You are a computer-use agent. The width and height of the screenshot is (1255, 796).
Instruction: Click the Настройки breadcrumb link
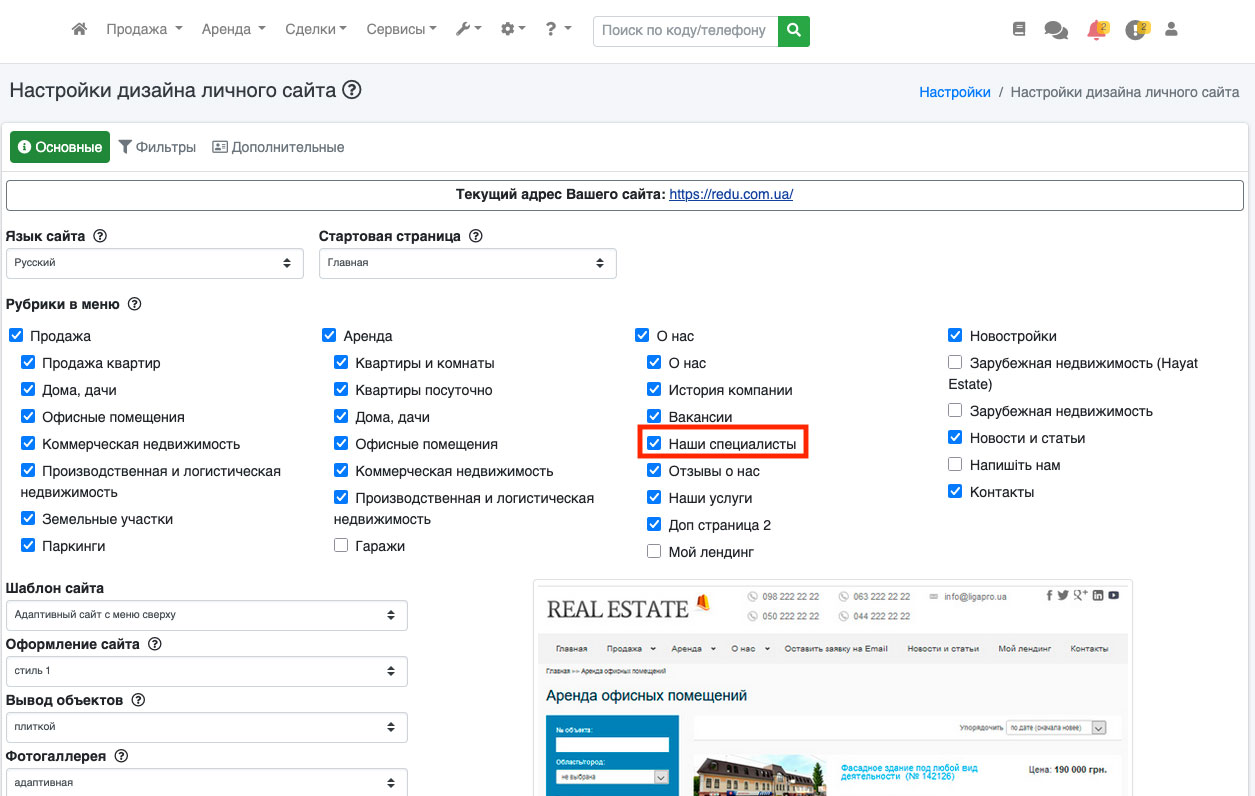pos(954,92)
